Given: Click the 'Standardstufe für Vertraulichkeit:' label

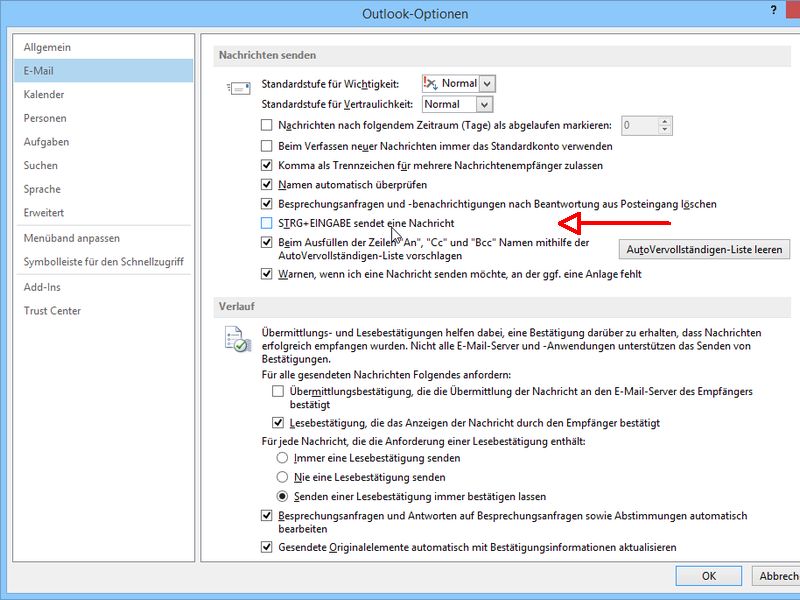Looking at the screenshot, I should click(337, 105).
